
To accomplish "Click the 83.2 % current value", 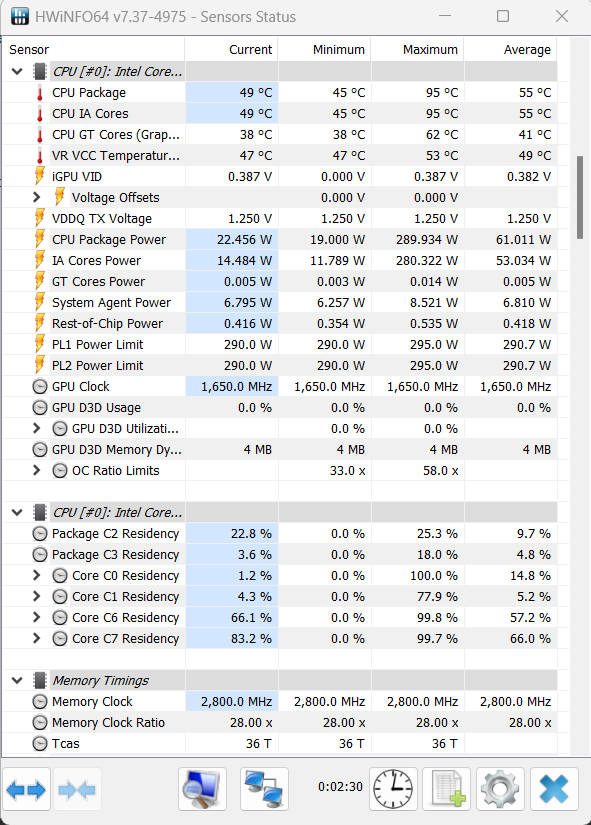I will [x=251, y=639].
